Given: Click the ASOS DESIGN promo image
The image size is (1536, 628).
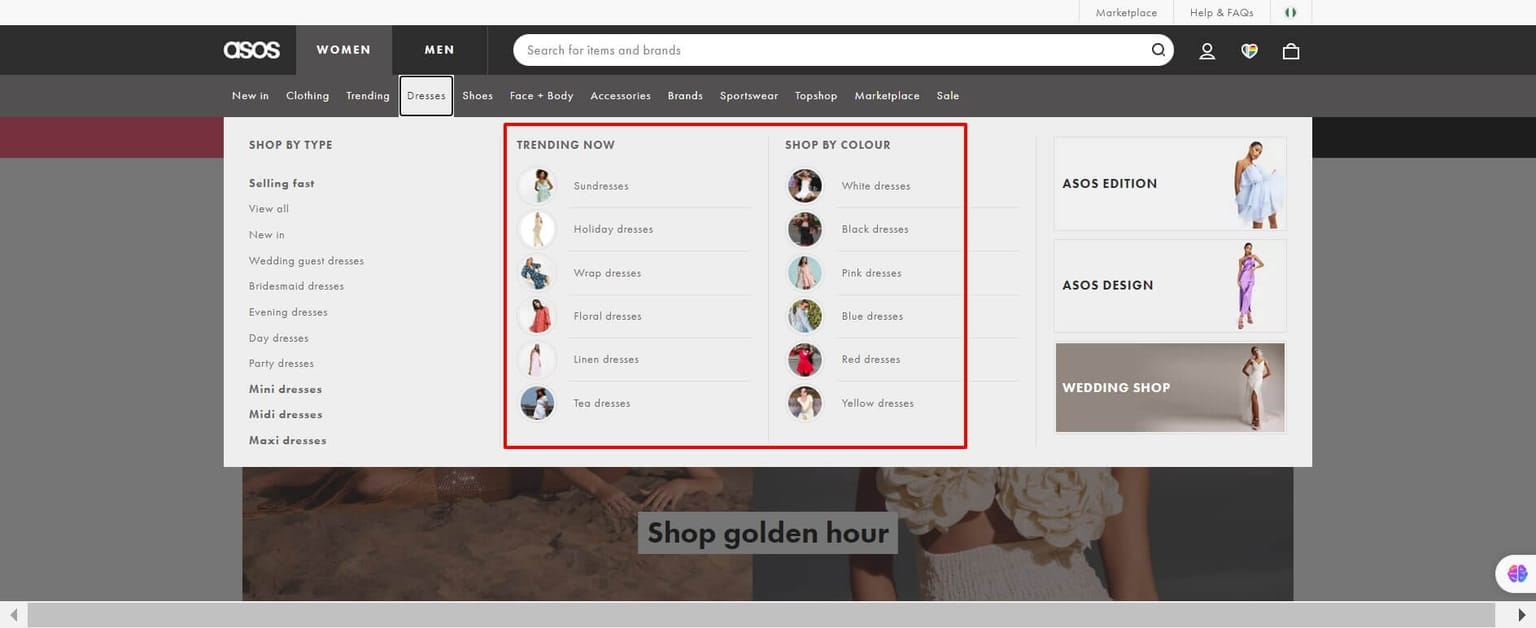Looking at the screenshot, I should coord(1168,285).
